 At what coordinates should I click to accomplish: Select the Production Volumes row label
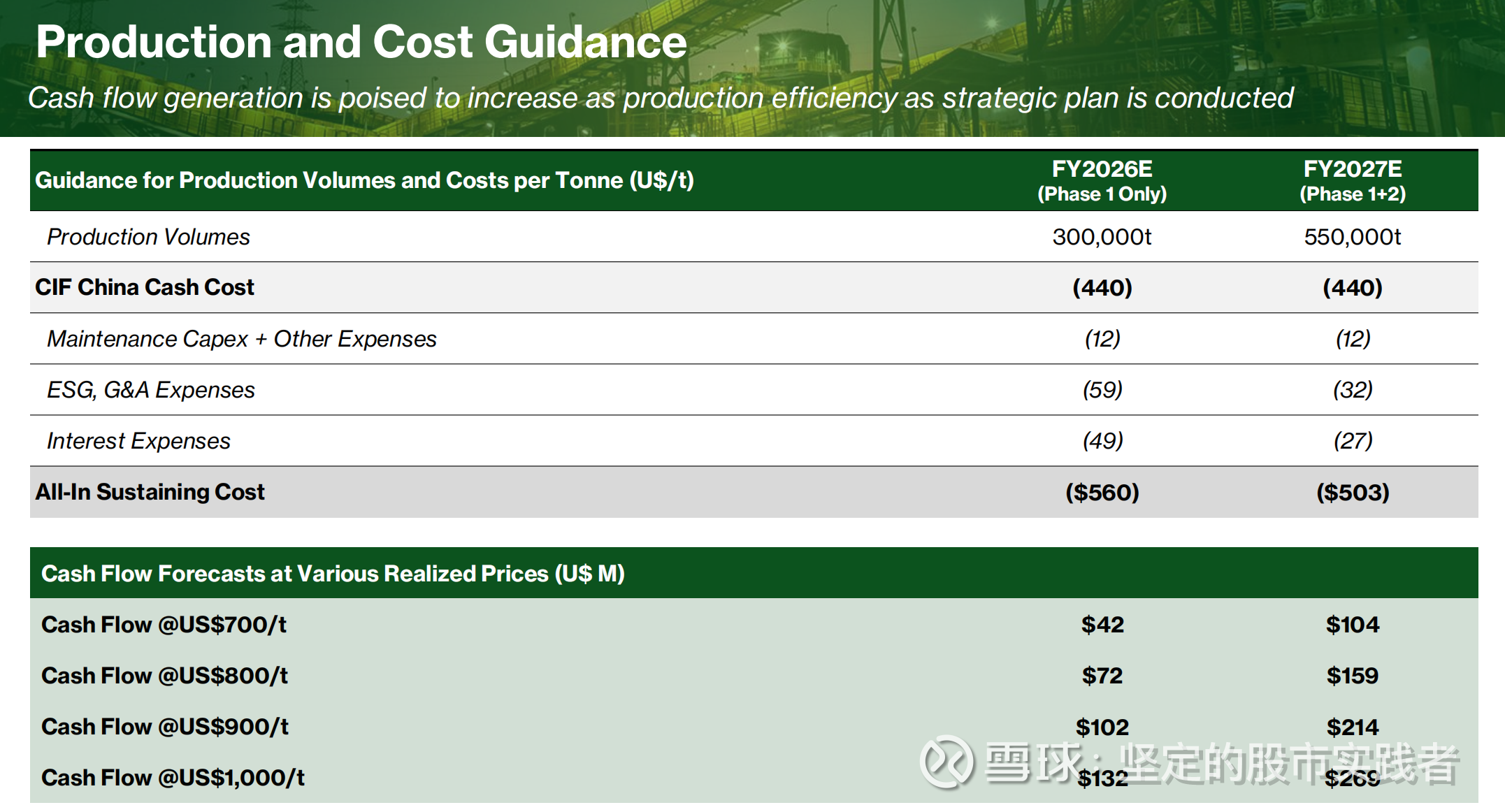click(148, 237)
